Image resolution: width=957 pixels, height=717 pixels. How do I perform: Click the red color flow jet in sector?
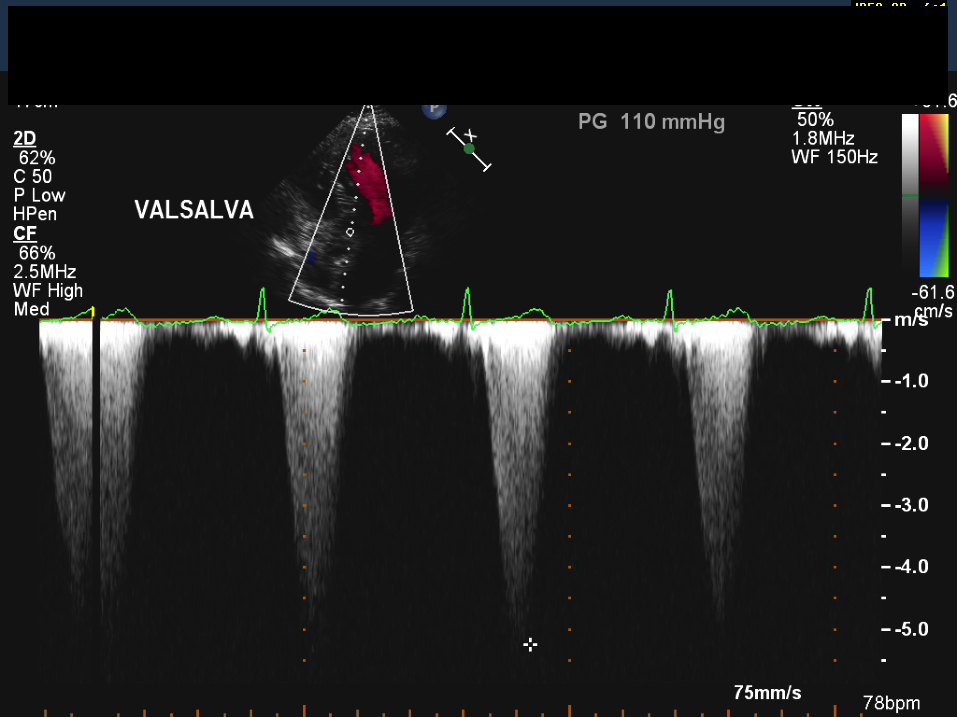coord(372,185)
